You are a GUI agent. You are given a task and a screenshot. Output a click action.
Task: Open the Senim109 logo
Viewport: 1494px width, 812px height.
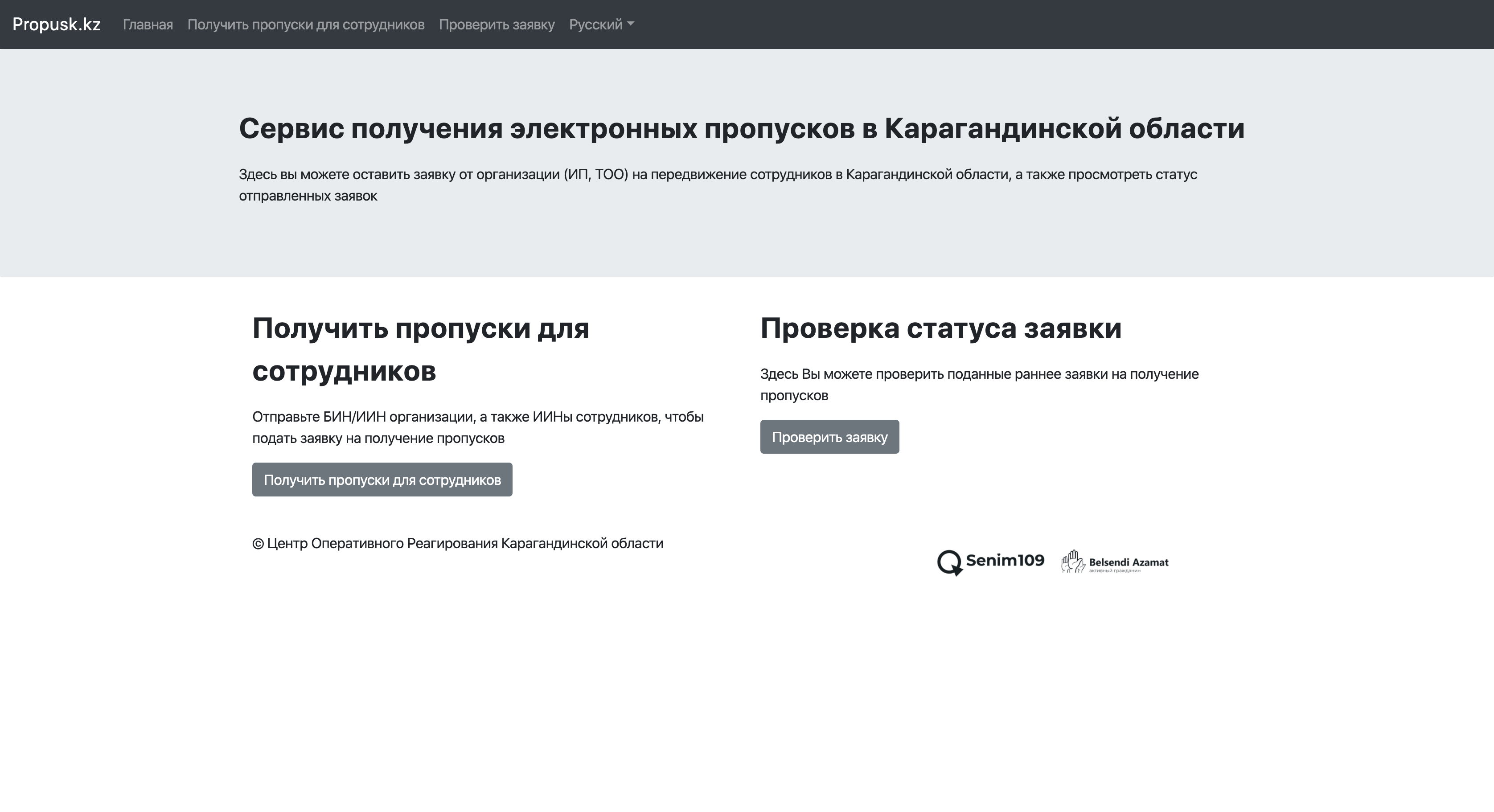coord(991,562)
